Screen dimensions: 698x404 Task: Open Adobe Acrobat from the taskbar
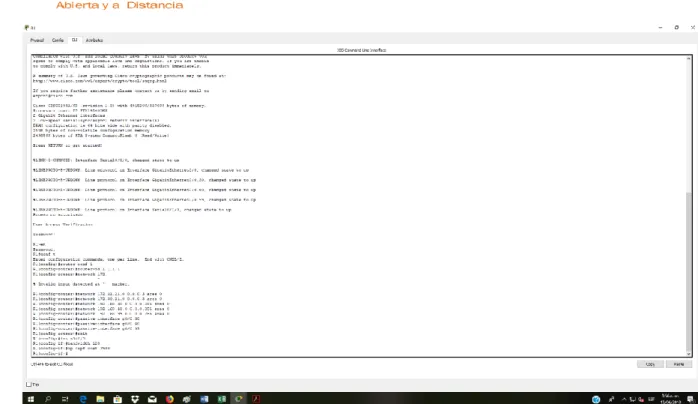click(x=256, y=399)
